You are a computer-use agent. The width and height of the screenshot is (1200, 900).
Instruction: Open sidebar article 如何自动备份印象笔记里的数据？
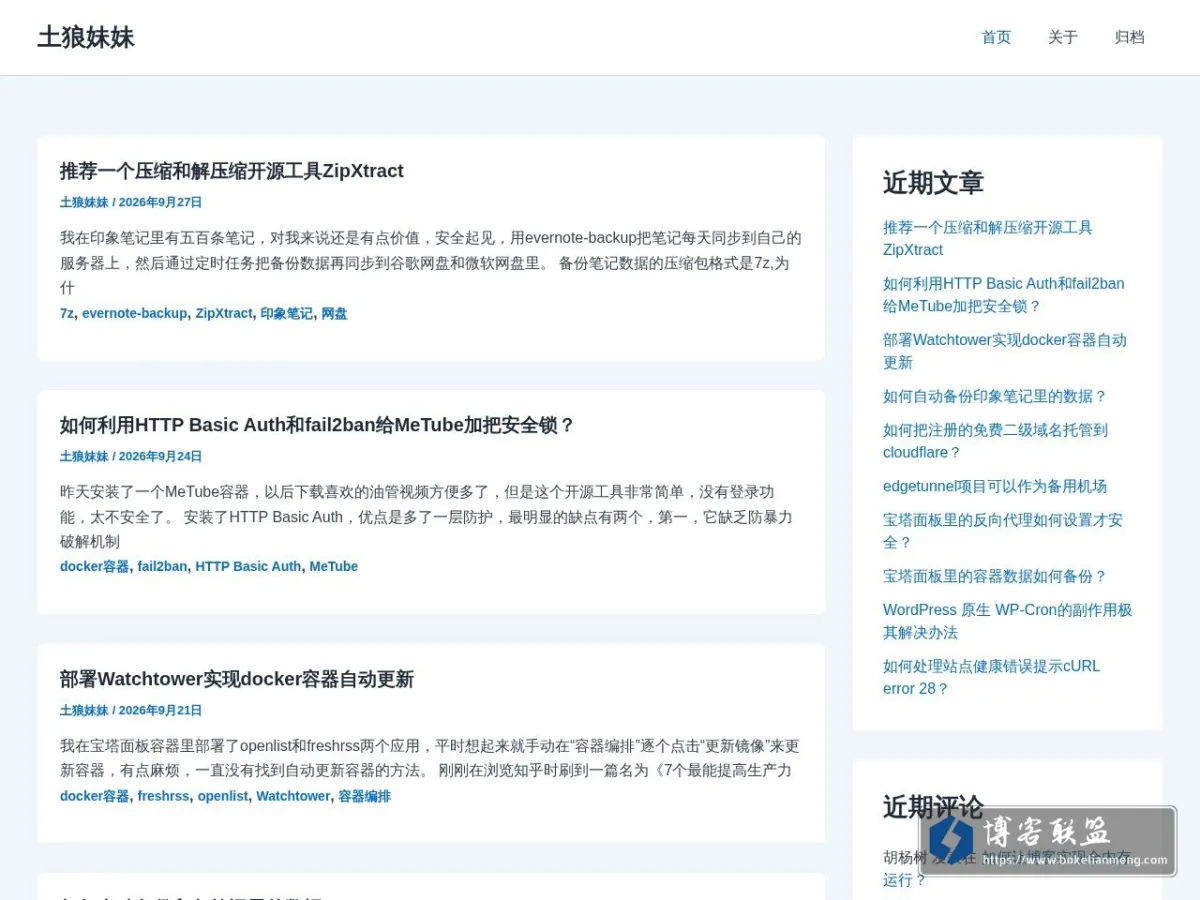[995, 396]
